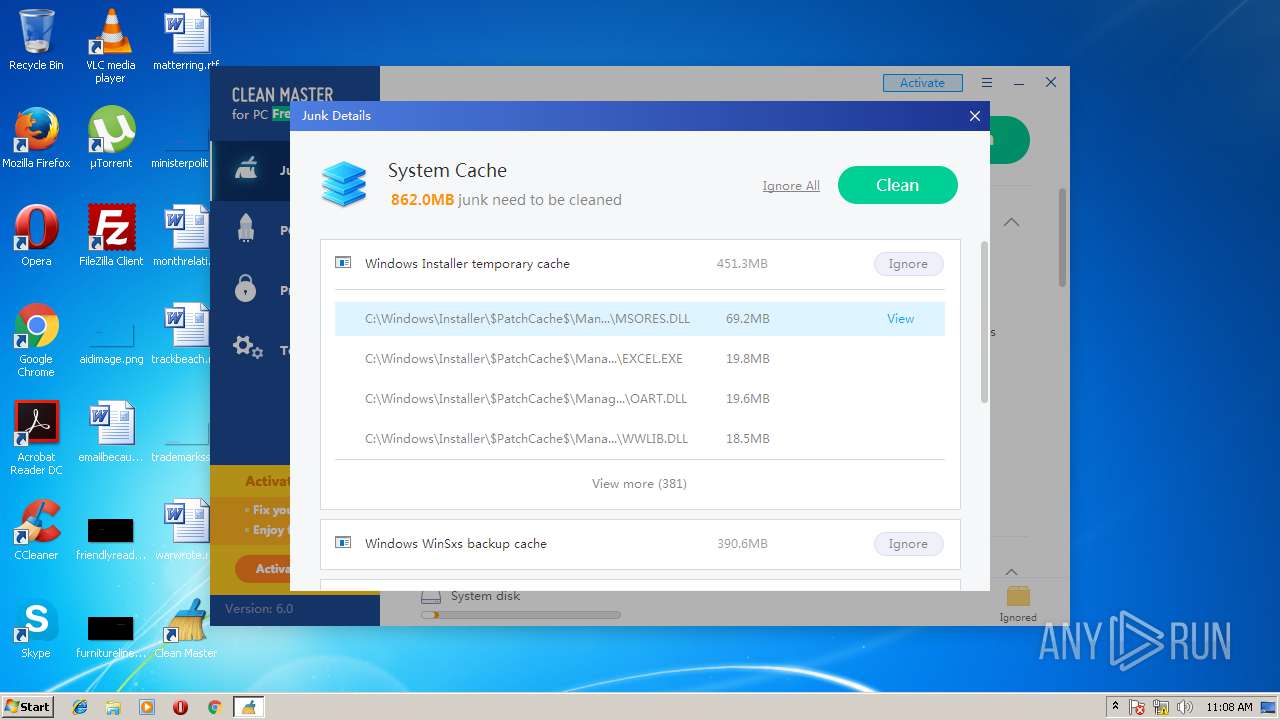
Task: Select the EXCEL.EXE file row
Action: tap(639, 358)
